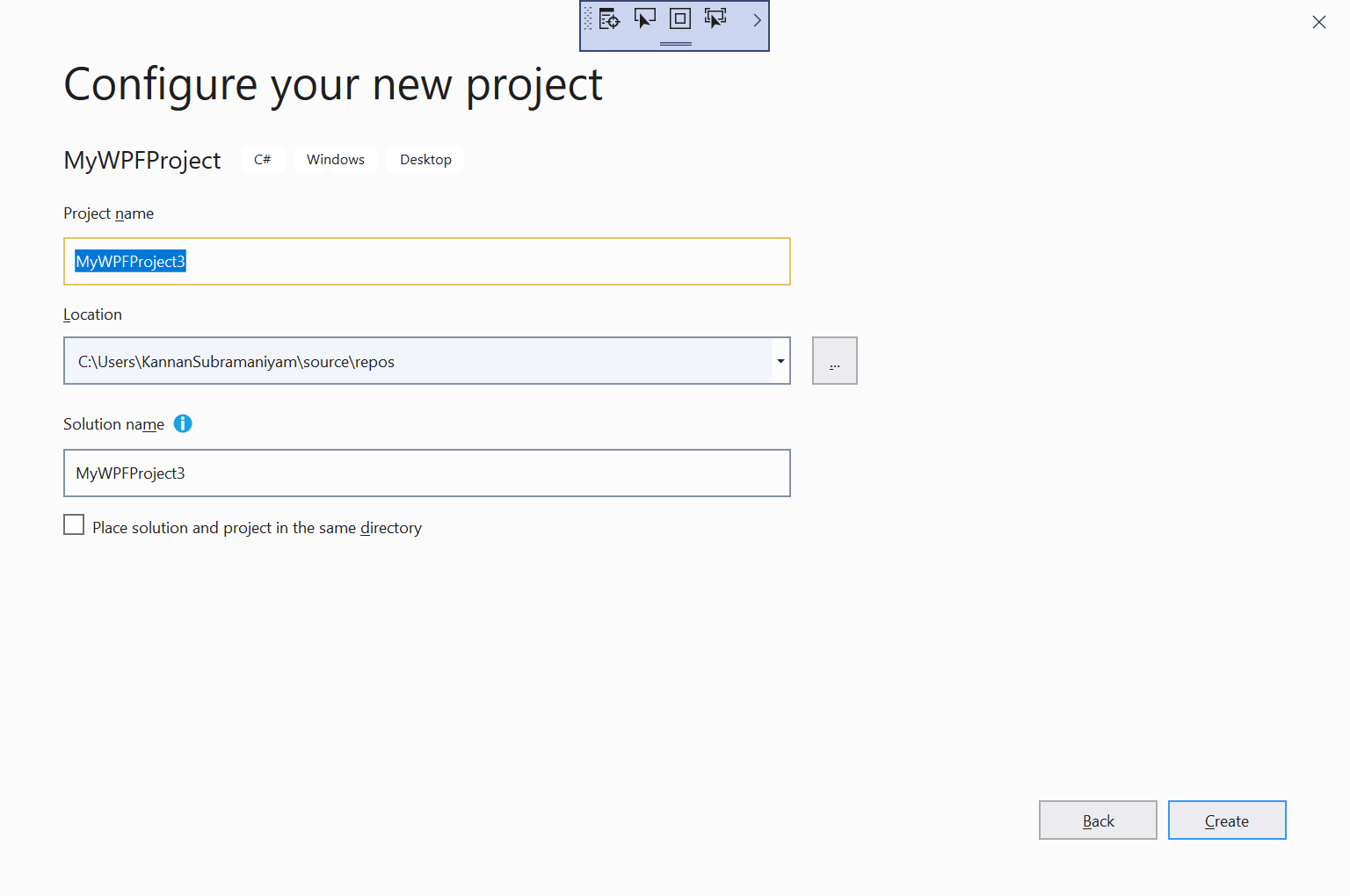Screen dimensions: 1350x896
Task: Grab the debug toolbar drag handle grip
Action: (588, 19)
